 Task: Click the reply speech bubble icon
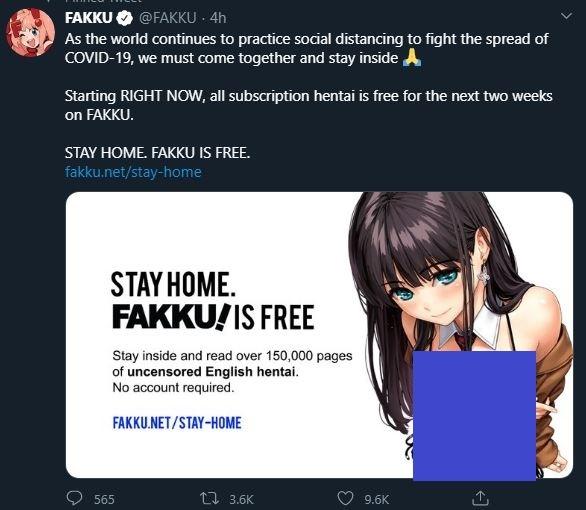click(74, 498)
